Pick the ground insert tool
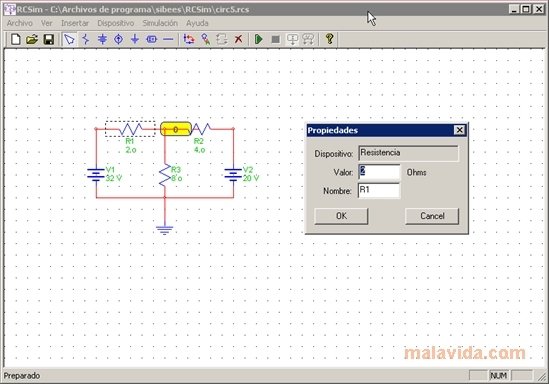Screen dimensions: 549x384 tap(135, 39)
